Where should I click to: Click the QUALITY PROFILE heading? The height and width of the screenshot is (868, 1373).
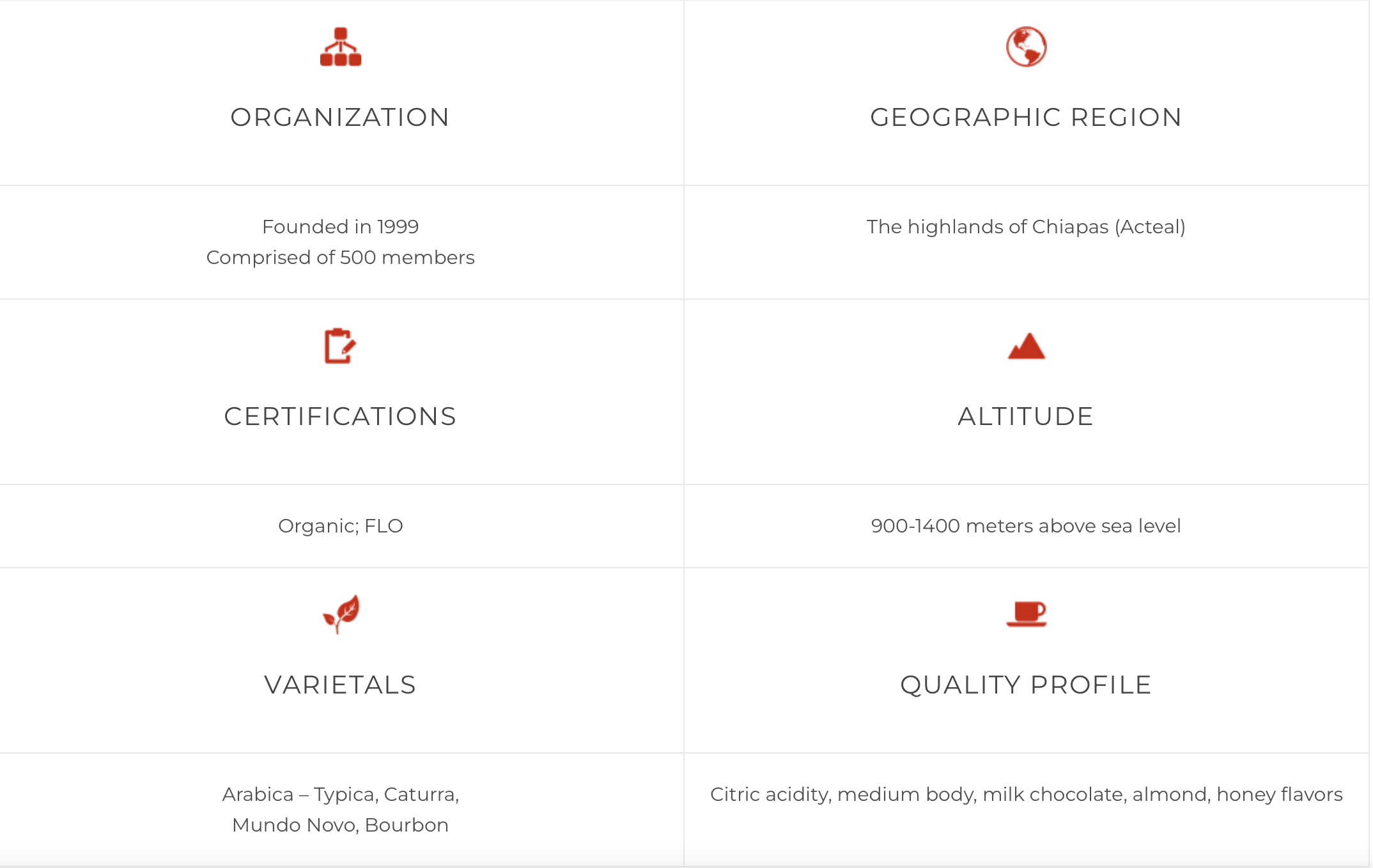1026,685
